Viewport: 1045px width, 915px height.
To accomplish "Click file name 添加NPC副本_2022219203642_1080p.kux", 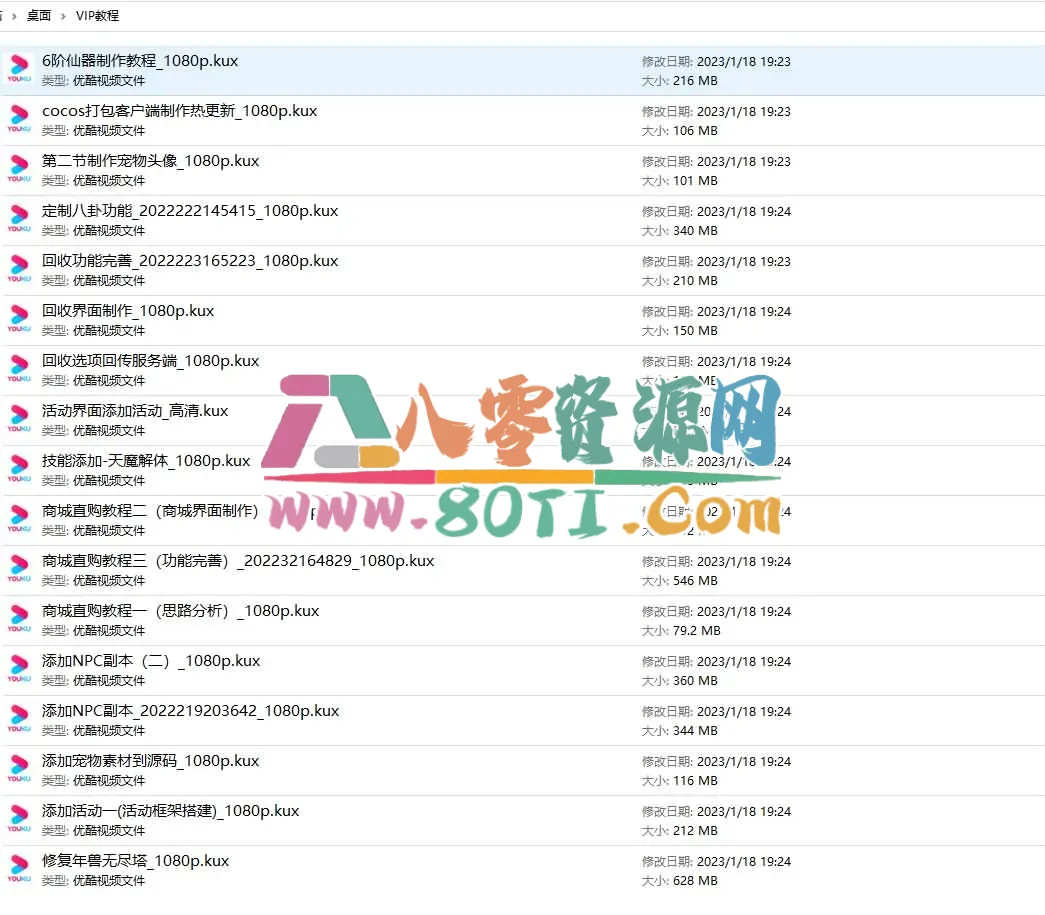I will pyautogui.click(x=190, y=711).
